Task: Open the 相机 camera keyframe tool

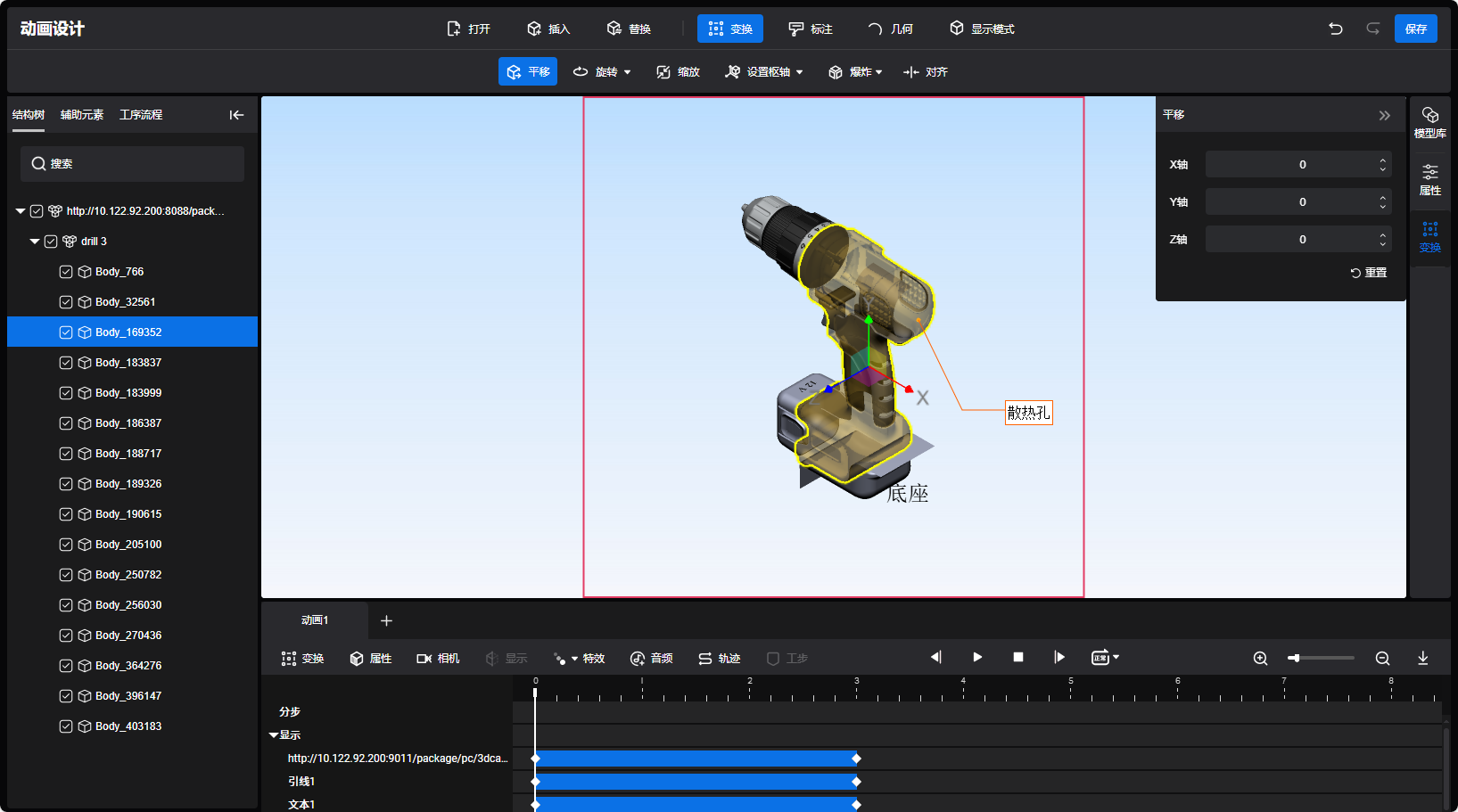Action: 438,659
